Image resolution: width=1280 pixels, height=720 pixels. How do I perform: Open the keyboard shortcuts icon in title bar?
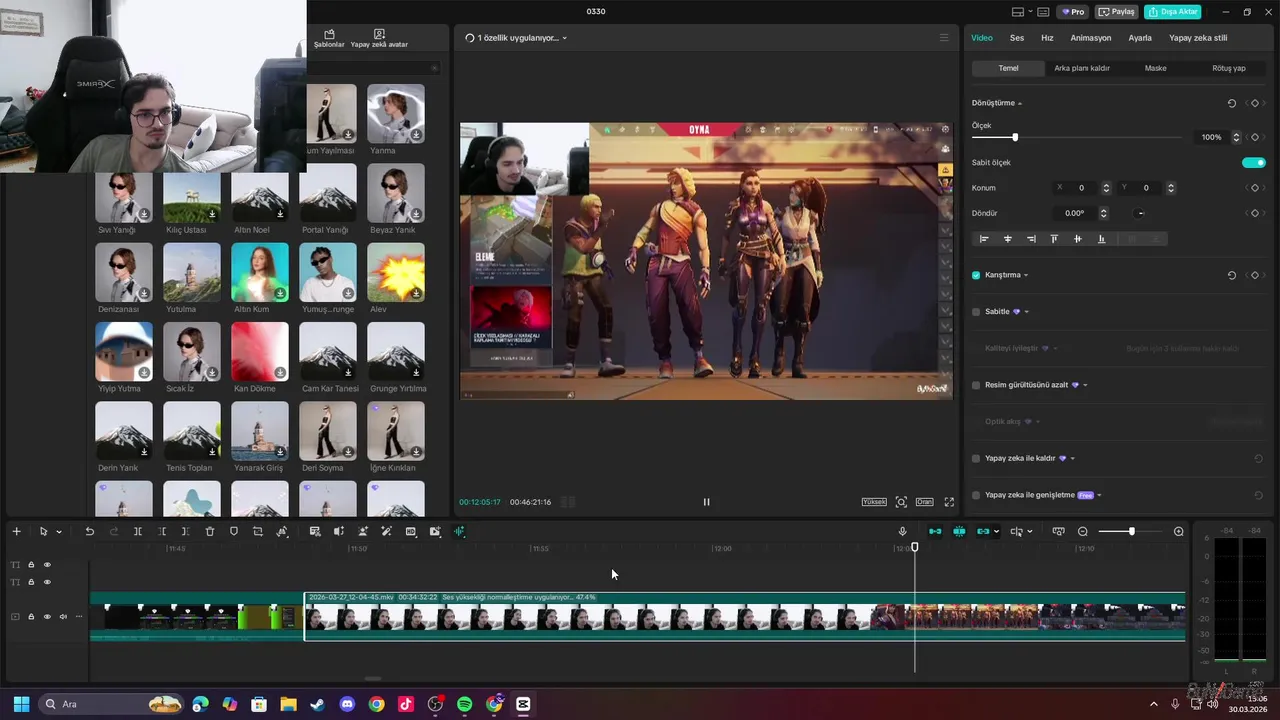pyautogui.click(x=1043, y=12)
